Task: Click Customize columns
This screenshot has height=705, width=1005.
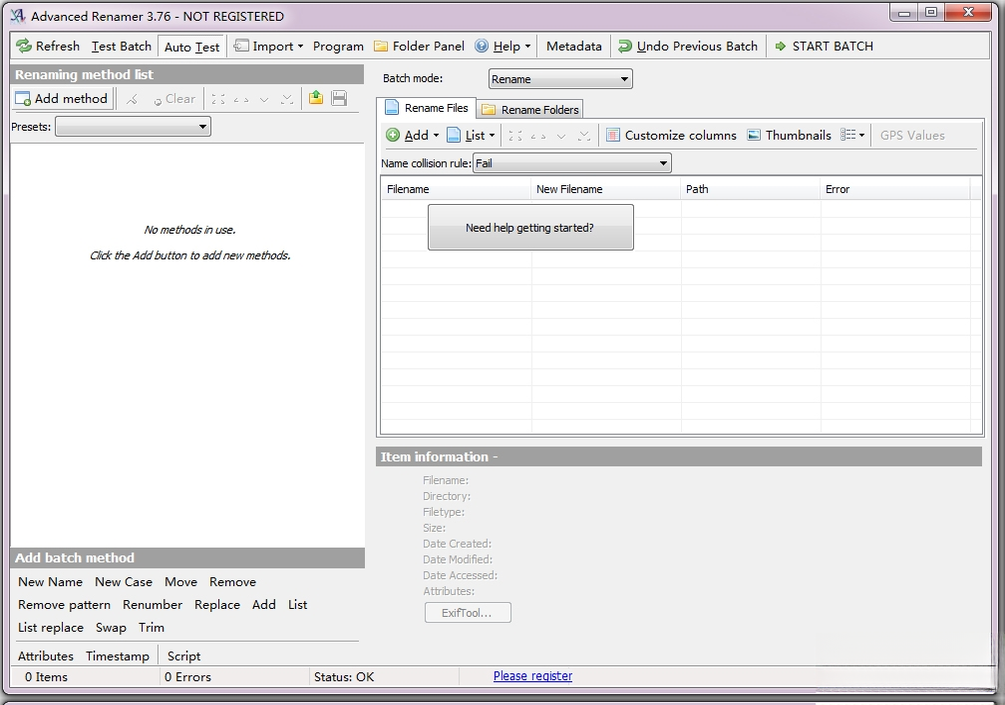Action: point(672,135)
